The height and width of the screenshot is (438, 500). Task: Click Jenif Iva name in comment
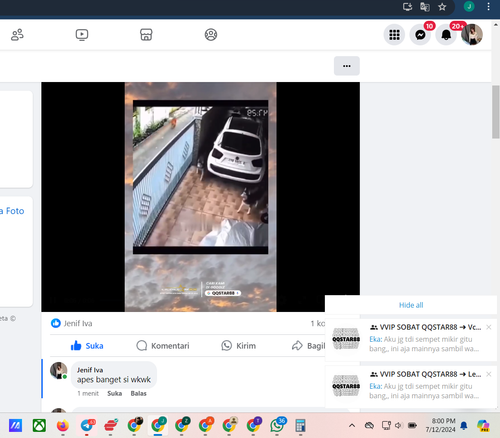90,370
